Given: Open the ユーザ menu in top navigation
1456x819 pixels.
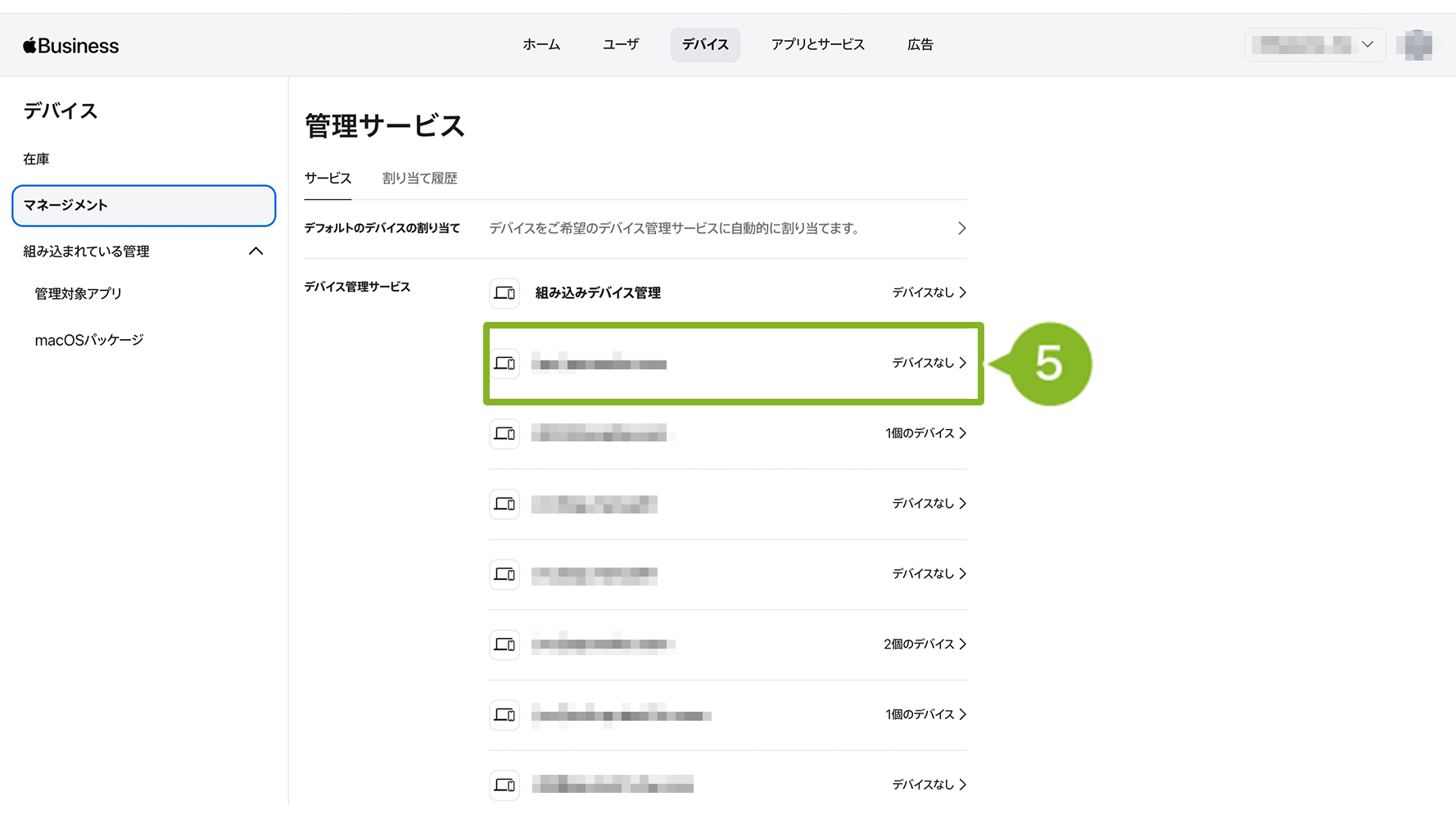Looking at the screenshot, I should tap(621, 45).
